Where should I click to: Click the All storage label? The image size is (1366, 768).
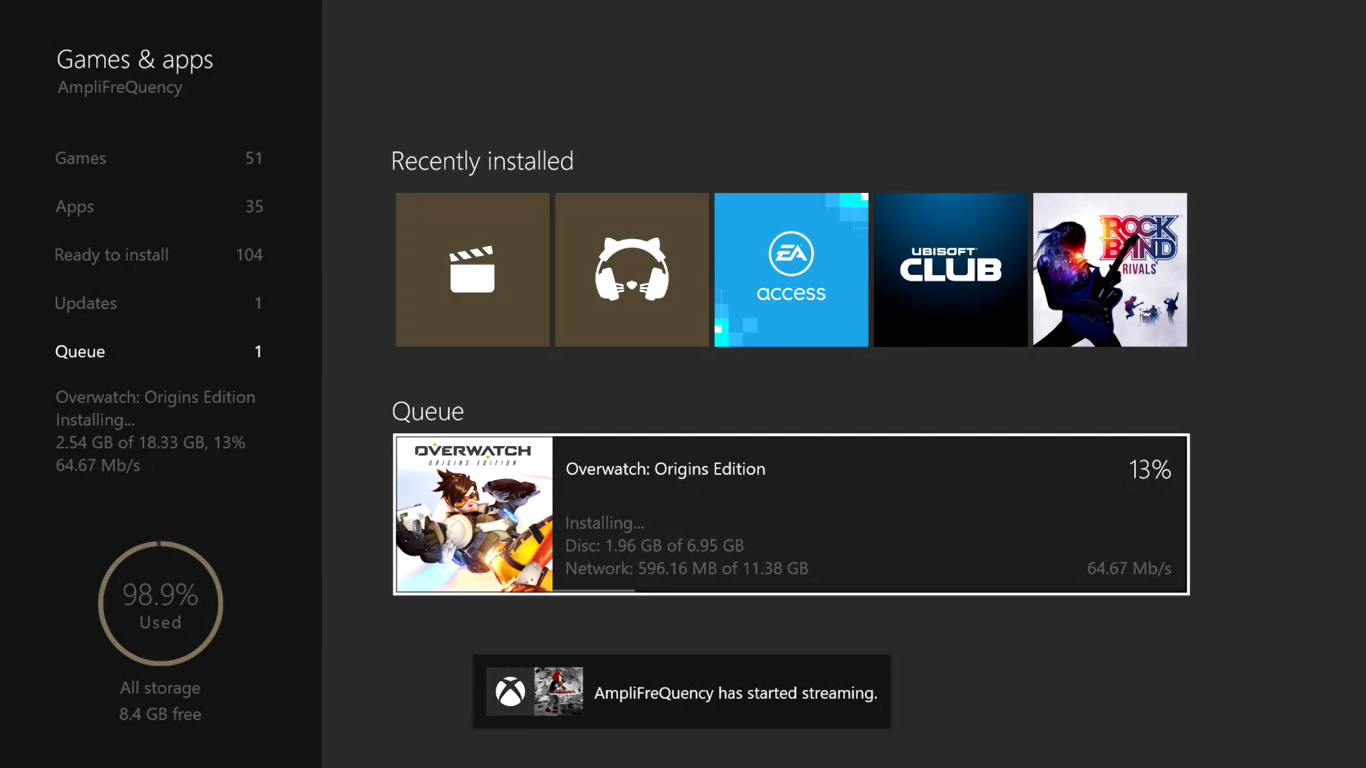click(160, 688)
